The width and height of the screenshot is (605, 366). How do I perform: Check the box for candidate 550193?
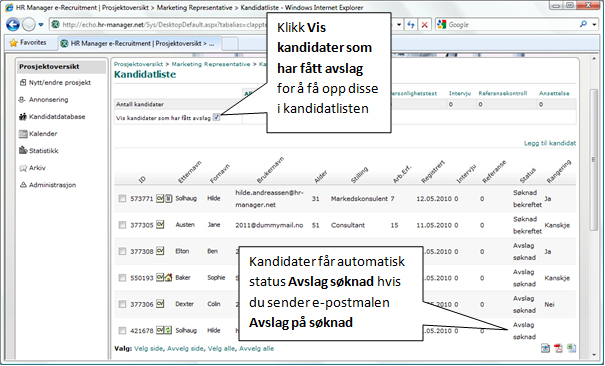pyautogui.click(x=122, y=277)
